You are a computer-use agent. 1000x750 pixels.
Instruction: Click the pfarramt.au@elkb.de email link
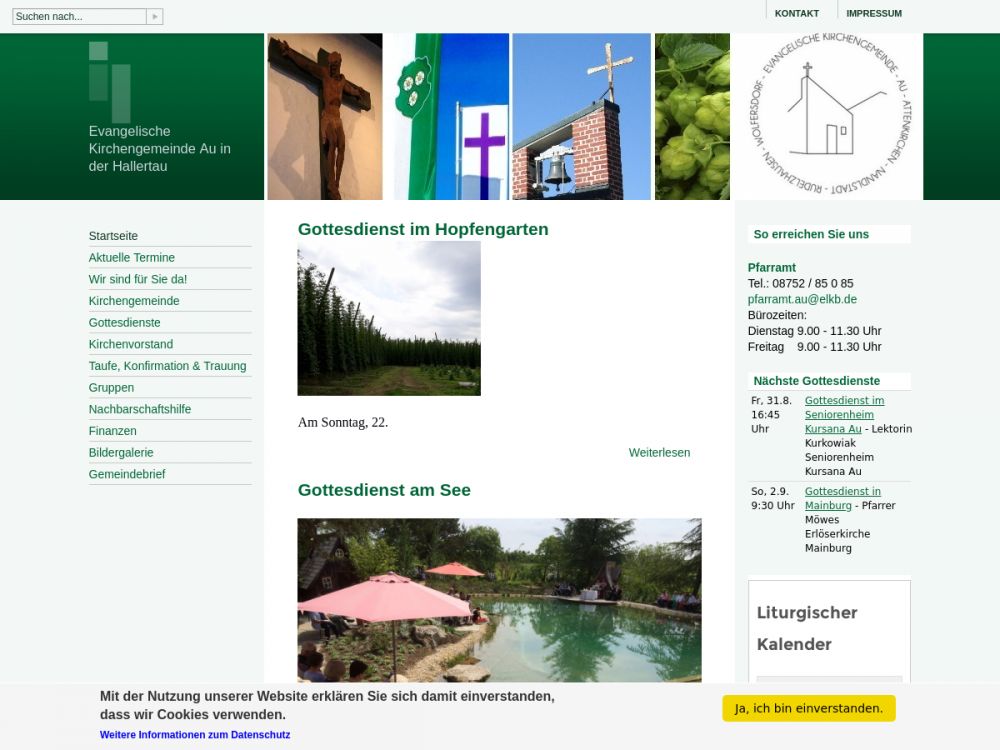[x=802, y=299]
